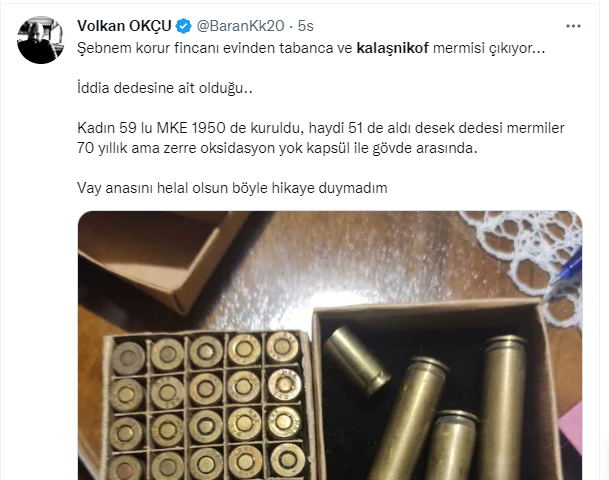Click the short tilted casing in the box
The width and height of the screenshot is (609, 480).
pos(356,360)
